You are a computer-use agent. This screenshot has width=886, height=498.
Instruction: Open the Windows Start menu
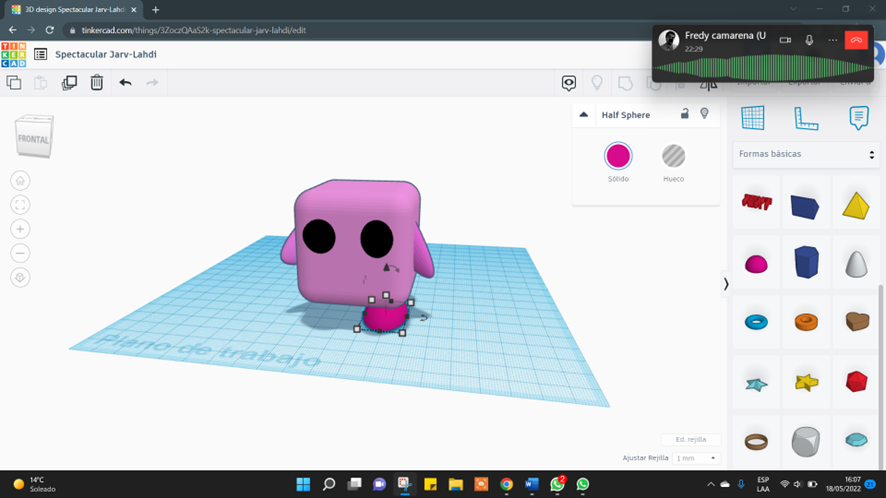(303, 484)
